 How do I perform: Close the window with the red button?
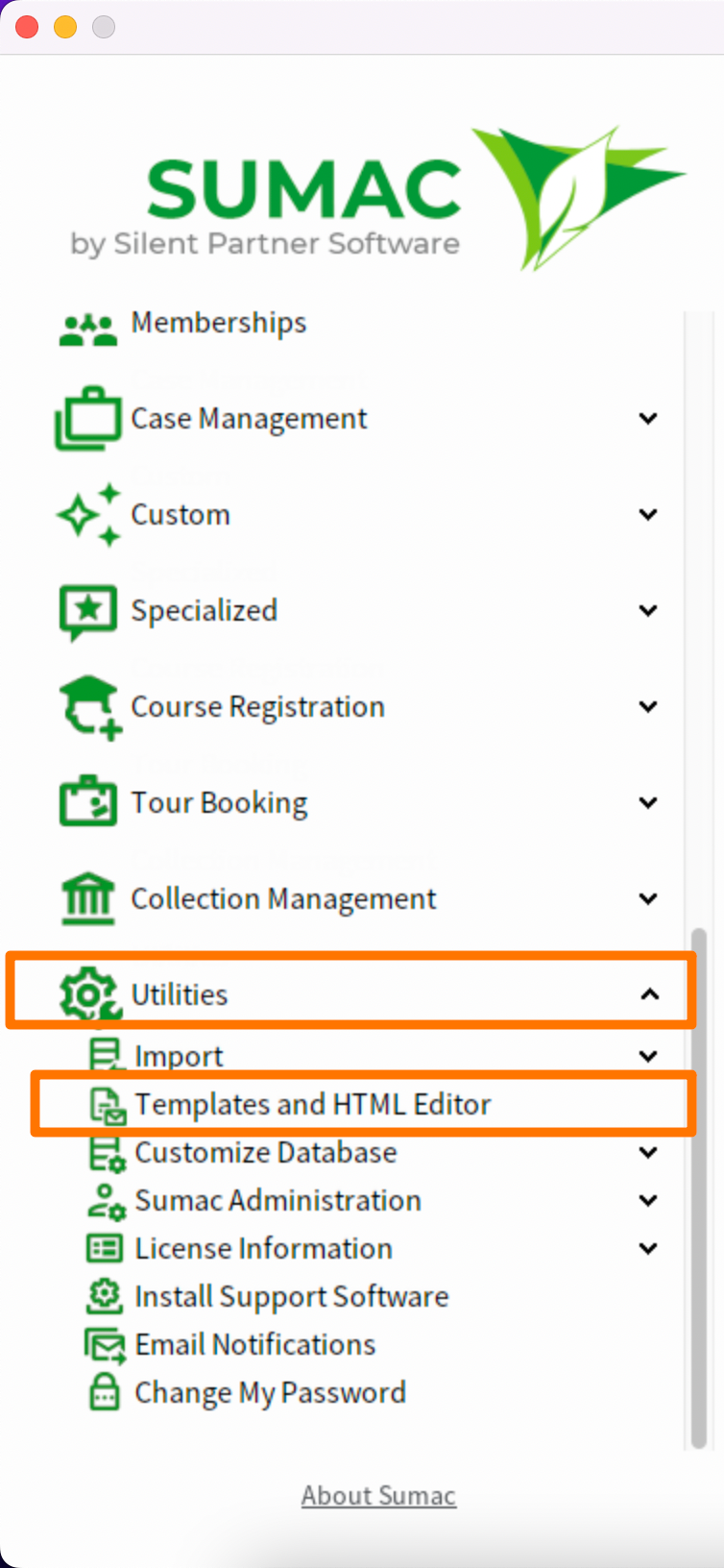(27, 27)
